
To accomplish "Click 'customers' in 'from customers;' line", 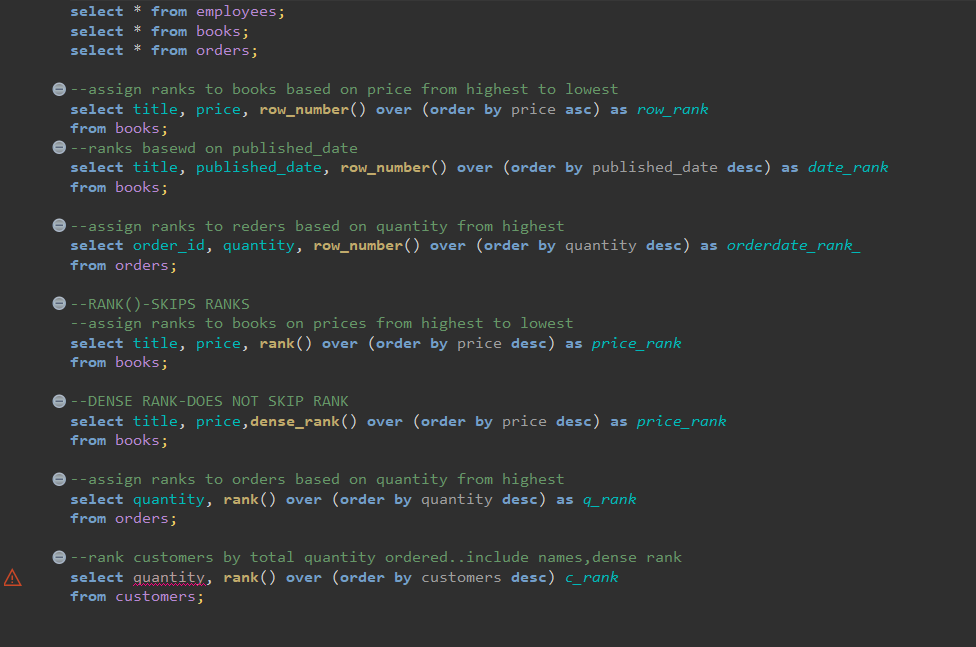I will [x=155, y=597].
